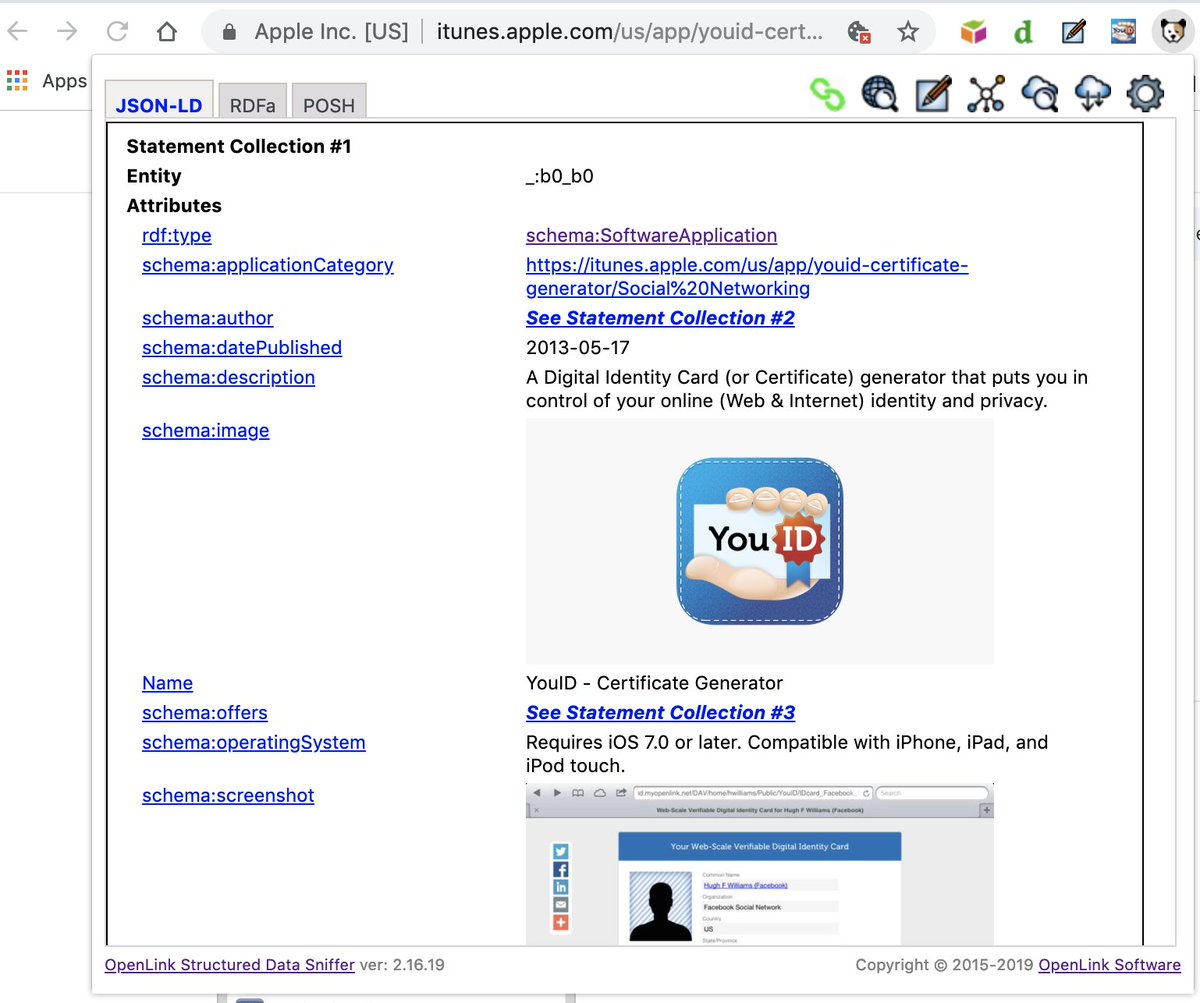Click the Digital Identity Card description text
Viewport: 1200px width, 1003px height.
(807, 390)
